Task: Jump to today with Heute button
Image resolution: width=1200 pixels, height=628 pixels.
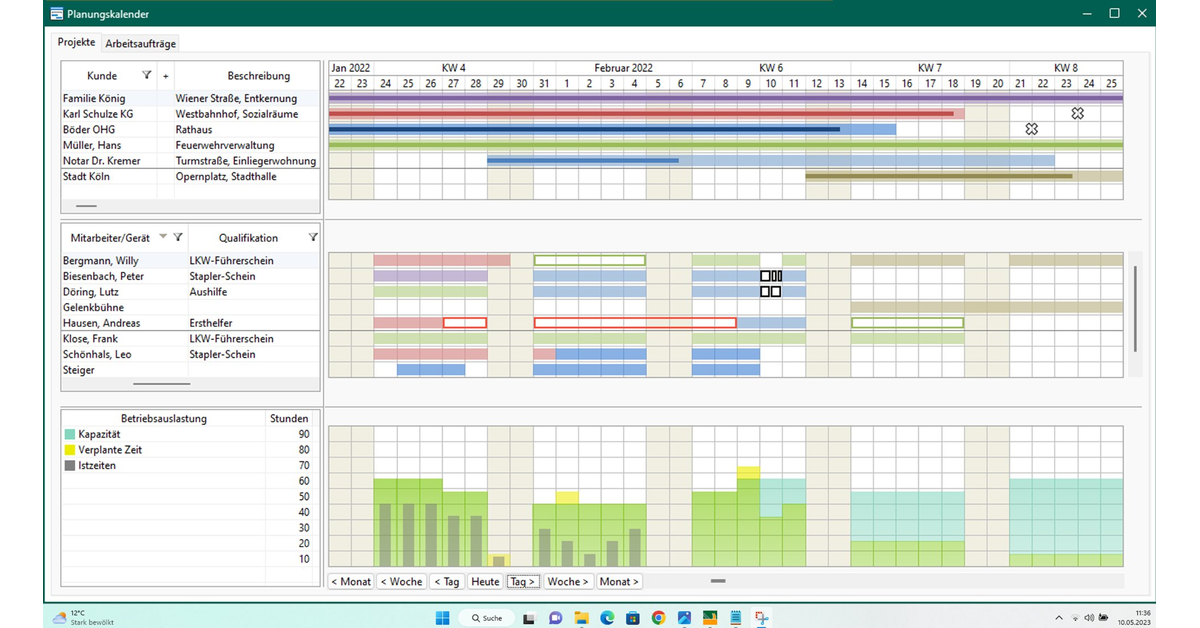Action: click(x=485, y=581)
